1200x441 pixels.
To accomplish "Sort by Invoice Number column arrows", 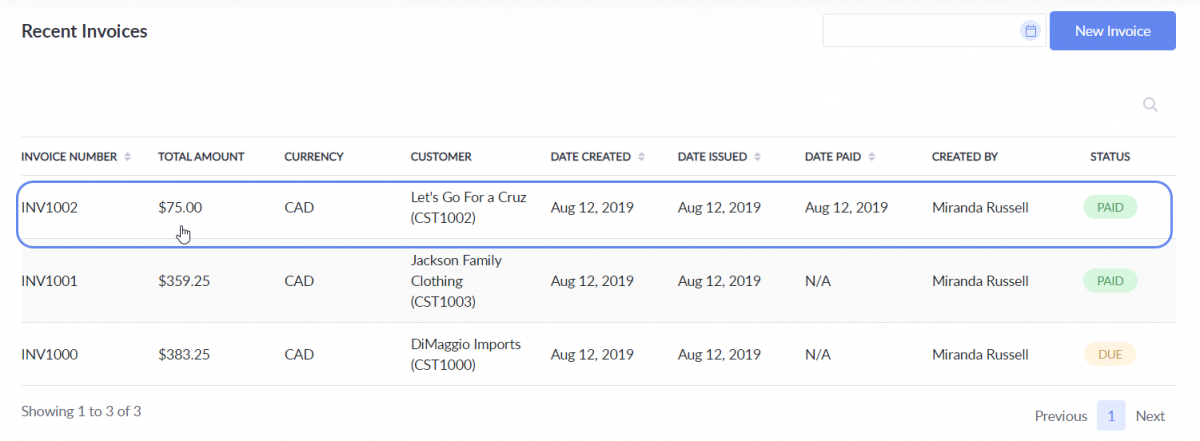I will (127, 157).
